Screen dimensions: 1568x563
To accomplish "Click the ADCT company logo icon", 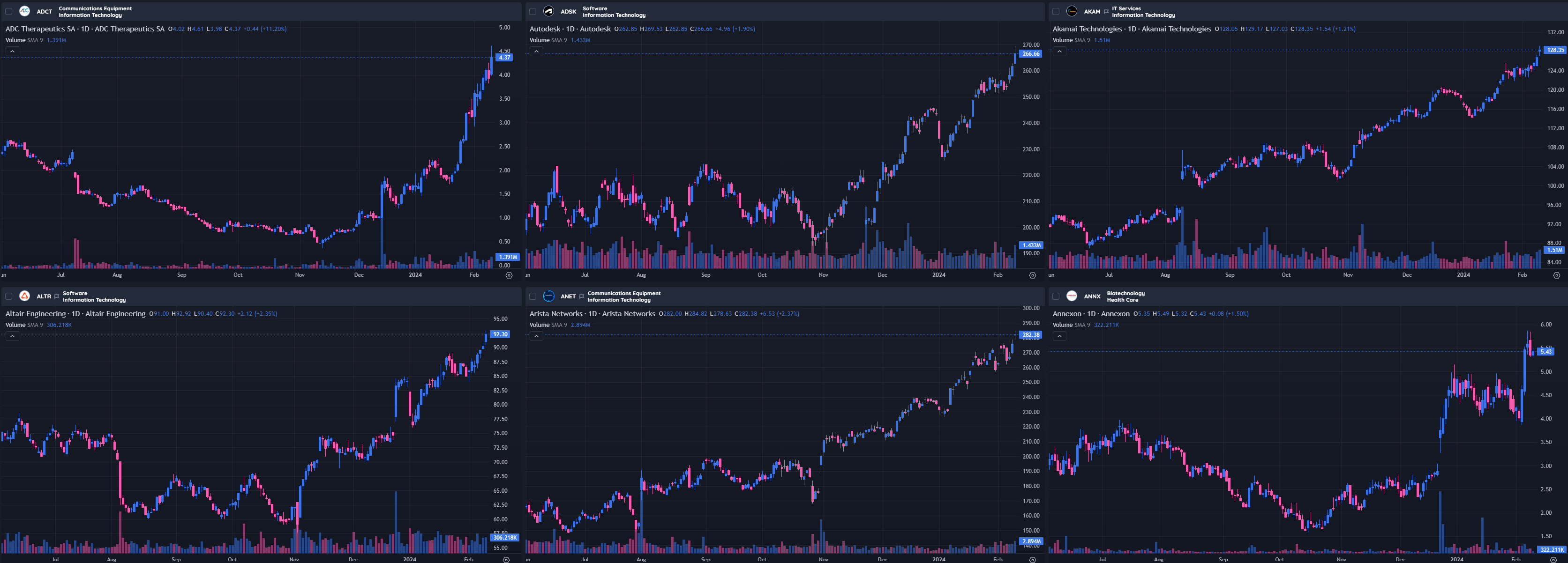I will (x=24, y=11).
